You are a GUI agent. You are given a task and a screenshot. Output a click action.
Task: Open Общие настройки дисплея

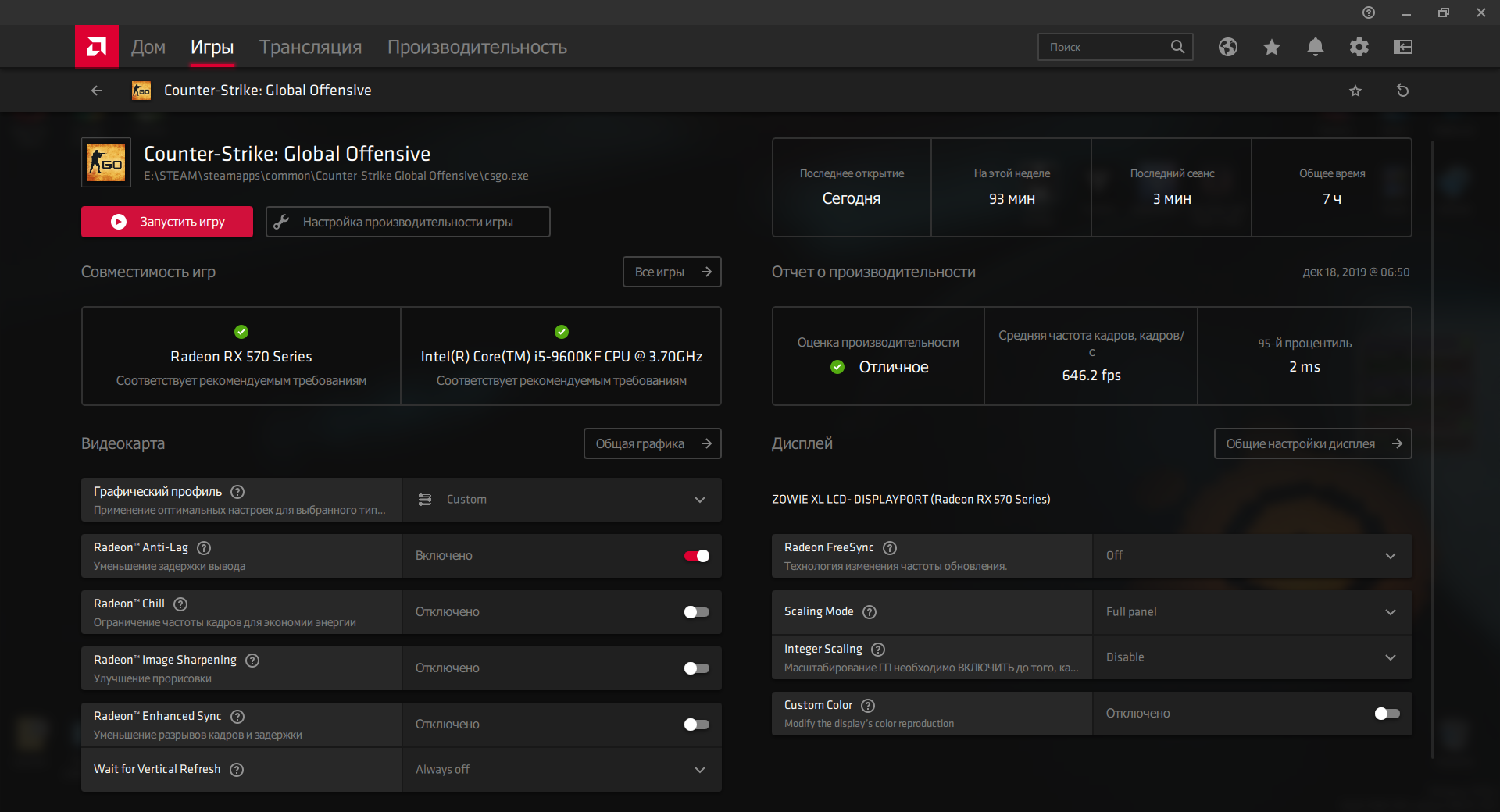click(1312, 443)
